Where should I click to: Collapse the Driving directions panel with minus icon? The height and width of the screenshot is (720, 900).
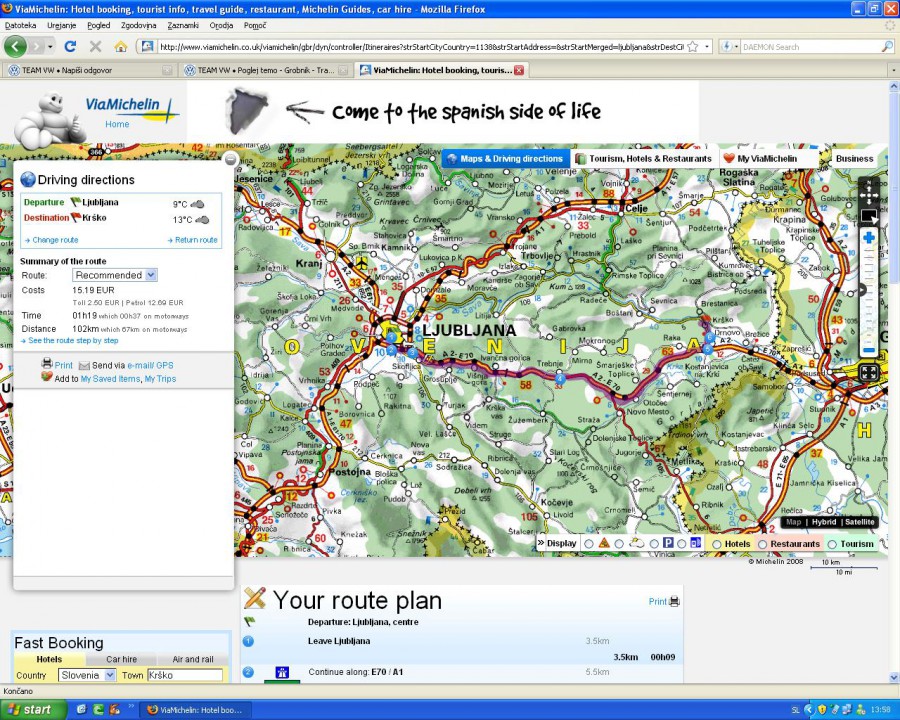pyautogui.click(x=230, y=159)
